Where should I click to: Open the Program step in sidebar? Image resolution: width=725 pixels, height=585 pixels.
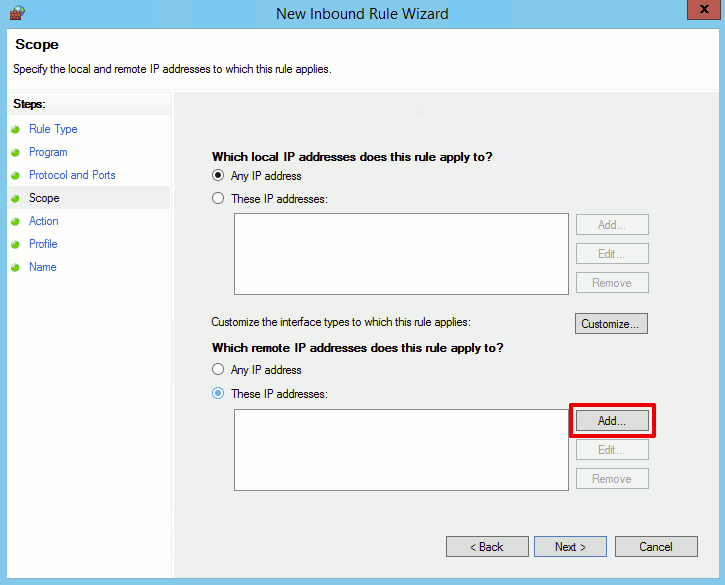[48, 152]
